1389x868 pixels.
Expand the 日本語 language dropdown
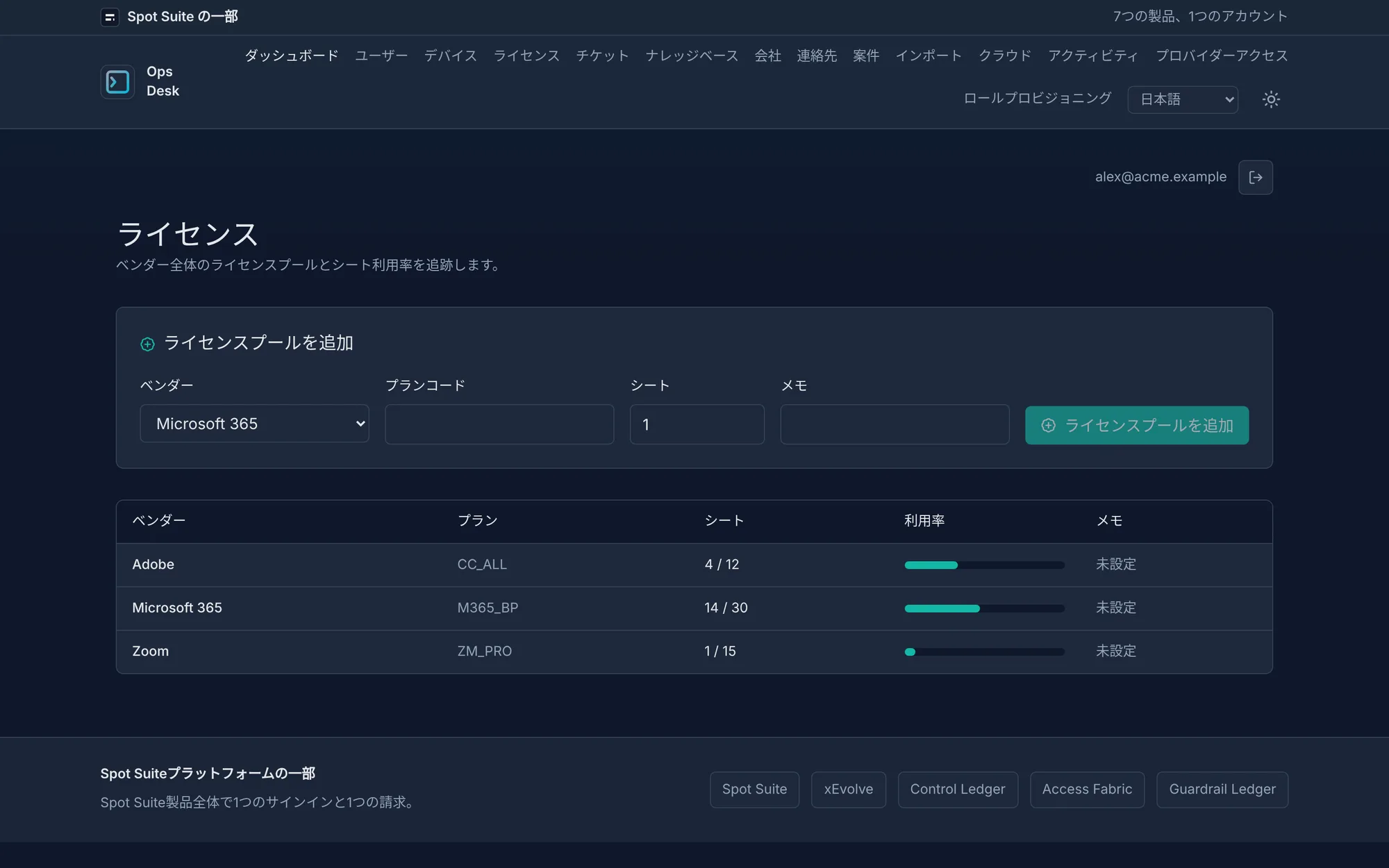point(1183,99)
